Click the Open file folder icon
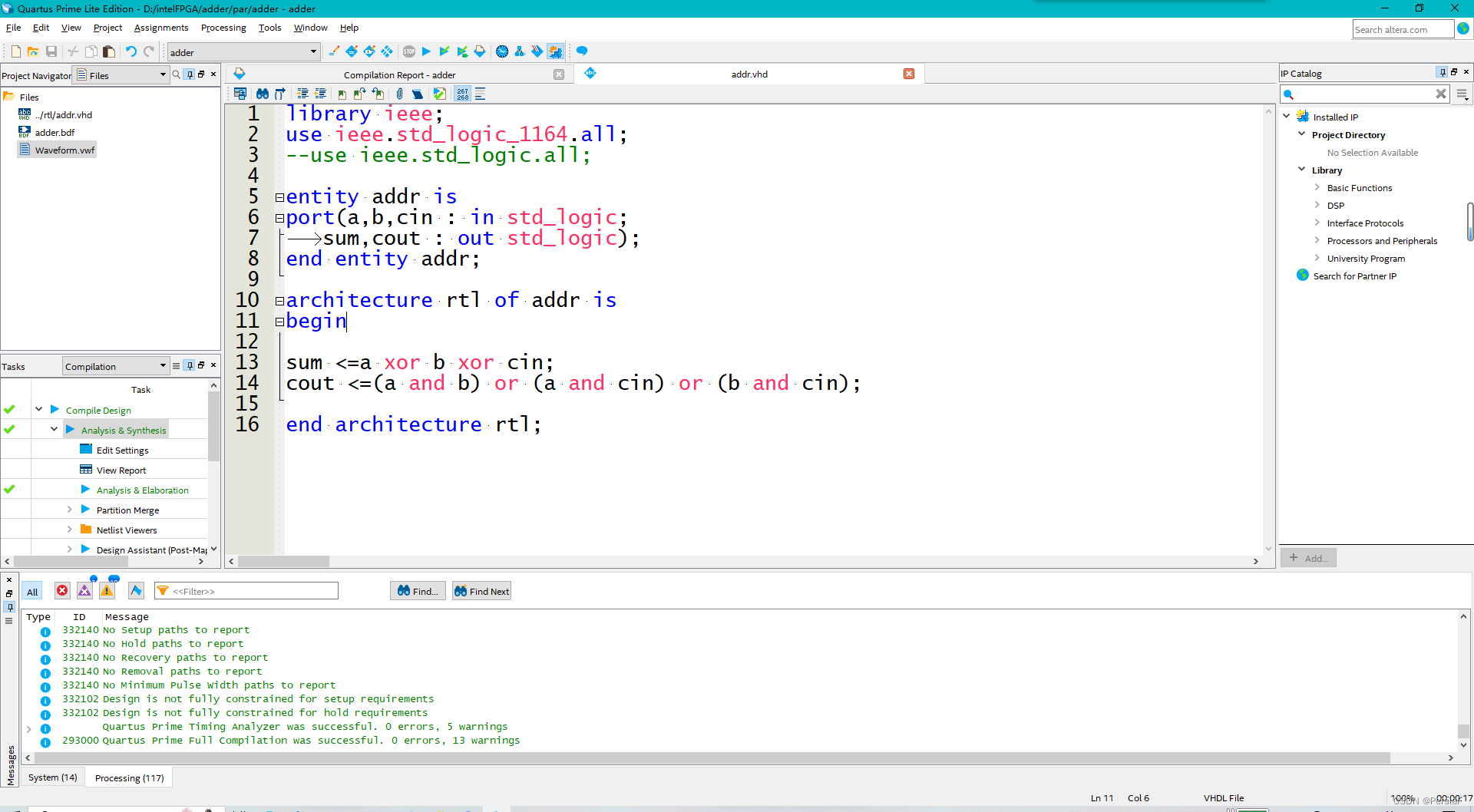 (33, 51)
